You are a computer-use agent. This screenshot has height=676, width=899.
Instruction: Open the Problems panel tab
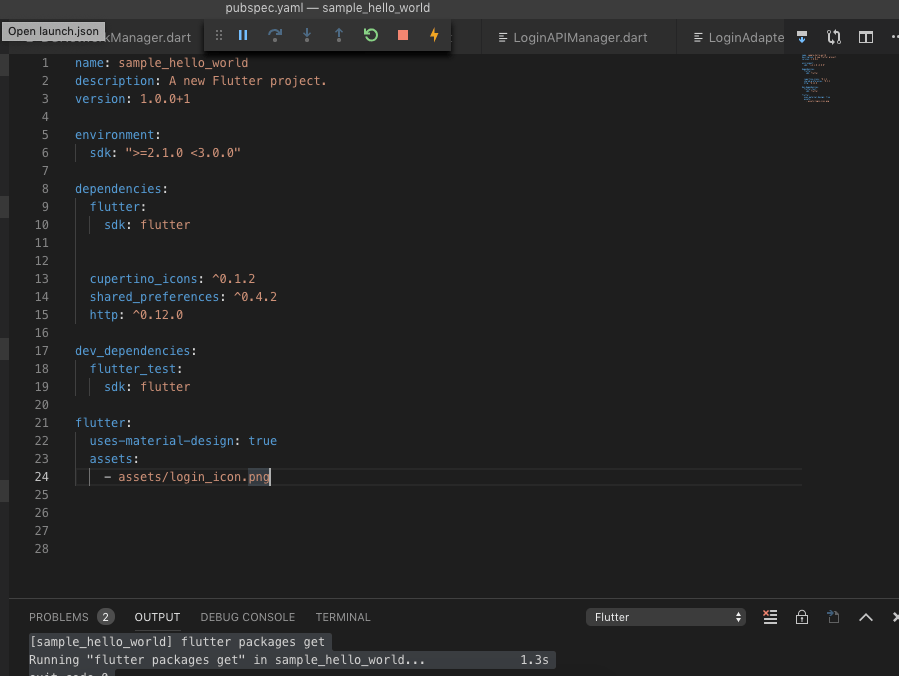click(58, 617)
